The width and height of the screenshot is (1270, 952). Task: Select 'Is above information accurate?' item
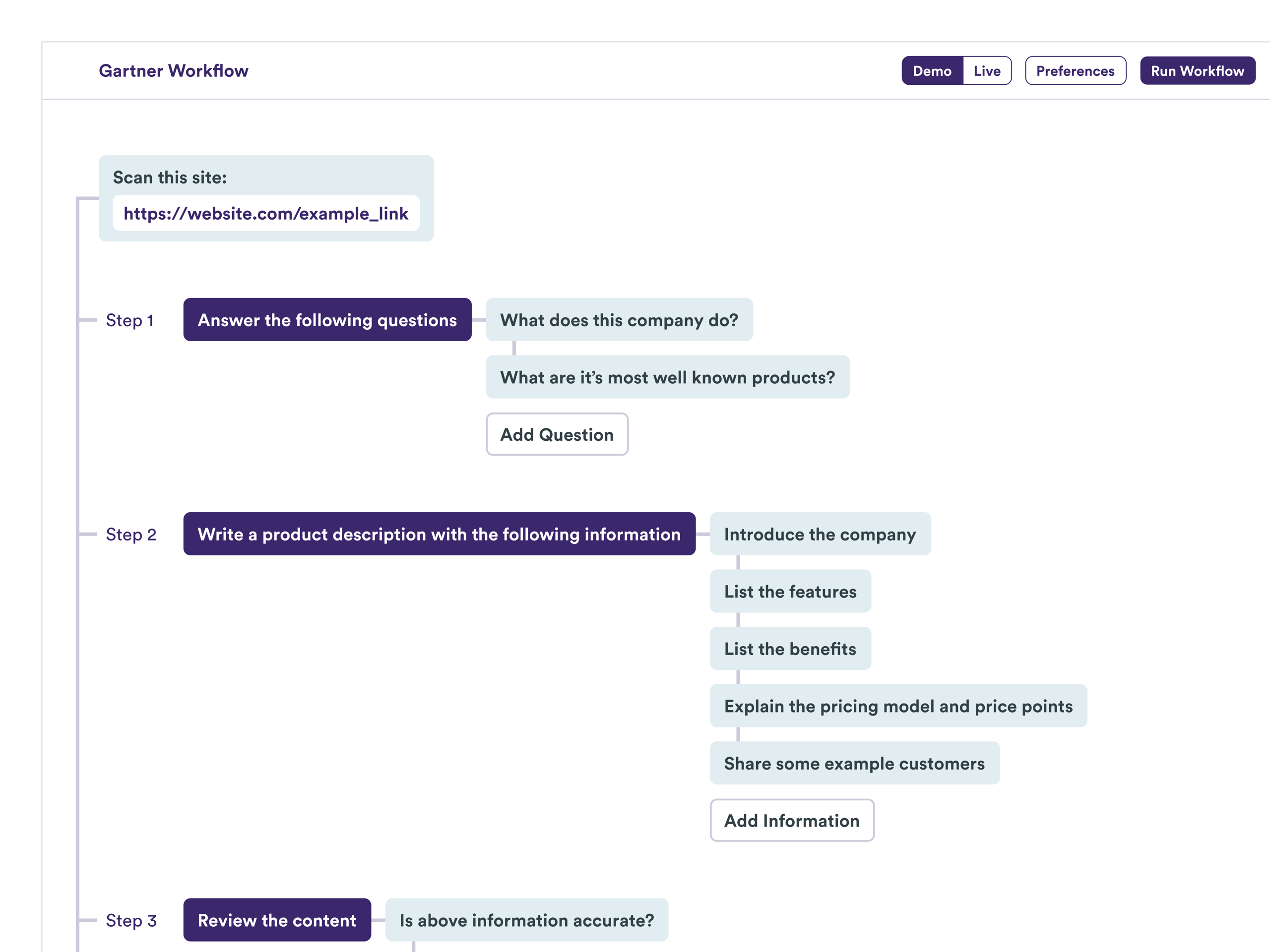526,920
